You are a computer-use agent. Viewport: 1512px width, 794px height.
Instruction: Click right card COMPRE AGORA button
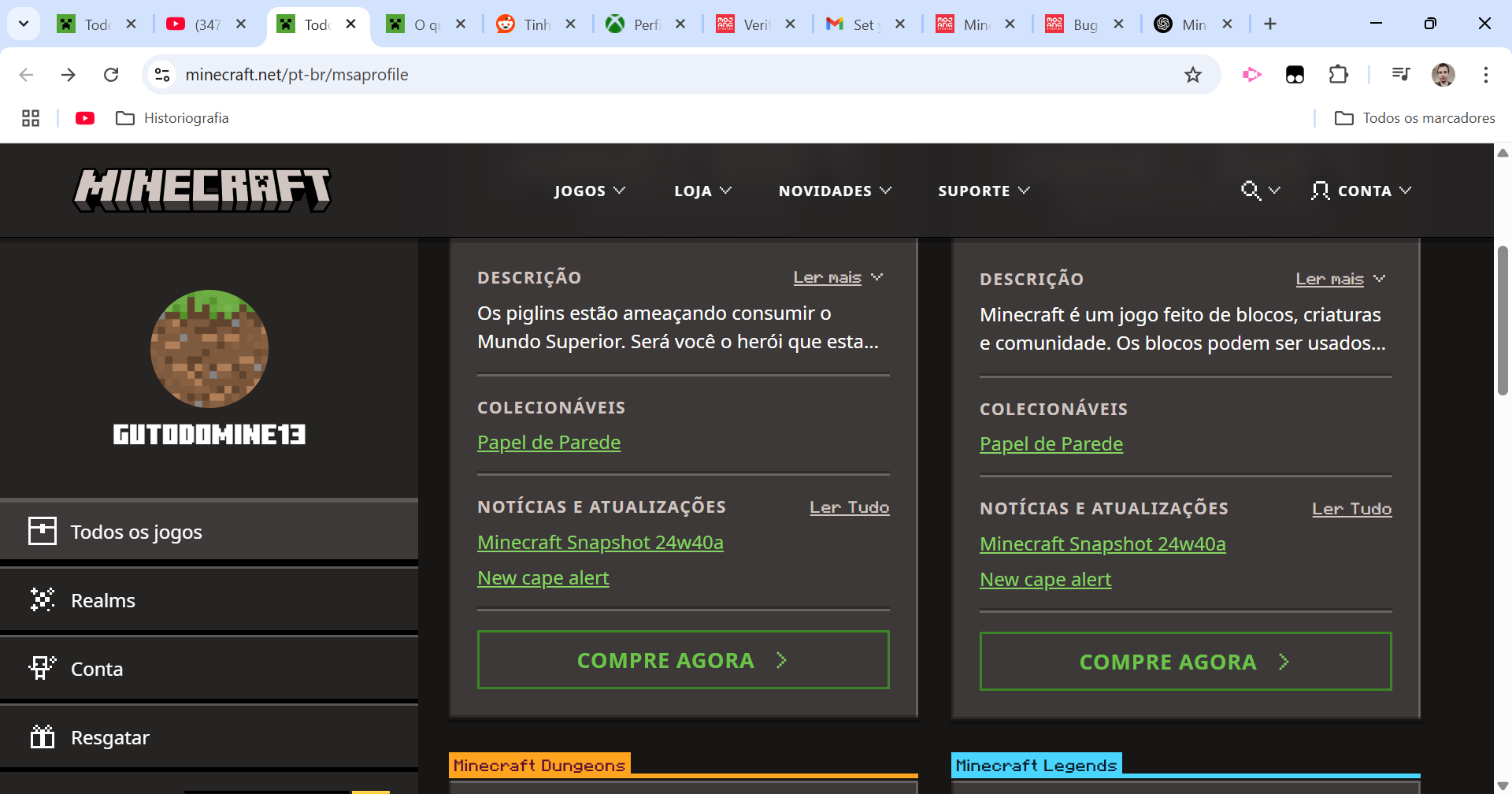(x=1186, y=662)
